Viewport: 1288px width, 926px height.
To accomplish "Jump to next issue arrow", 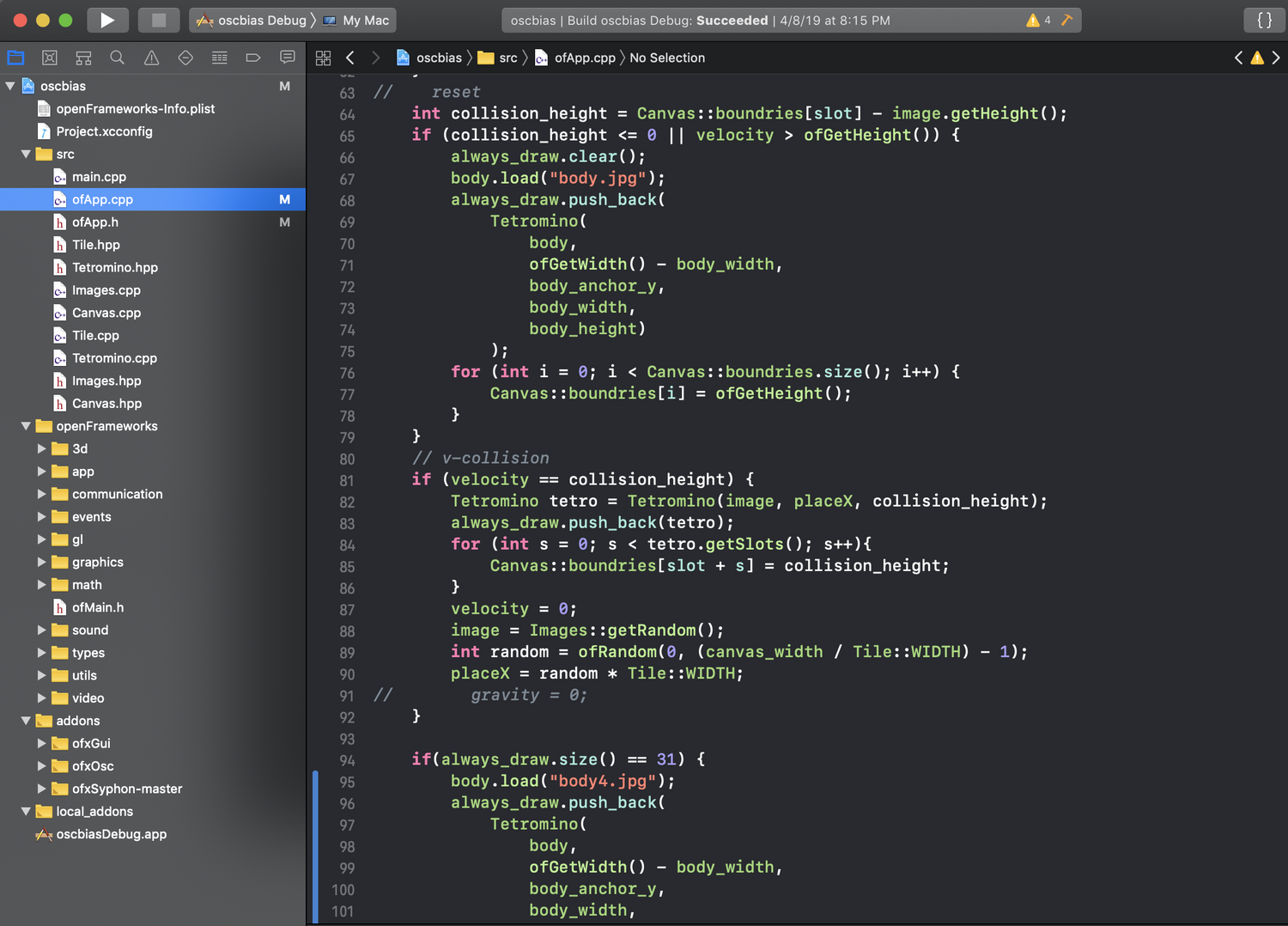I will click(1276, 58).
